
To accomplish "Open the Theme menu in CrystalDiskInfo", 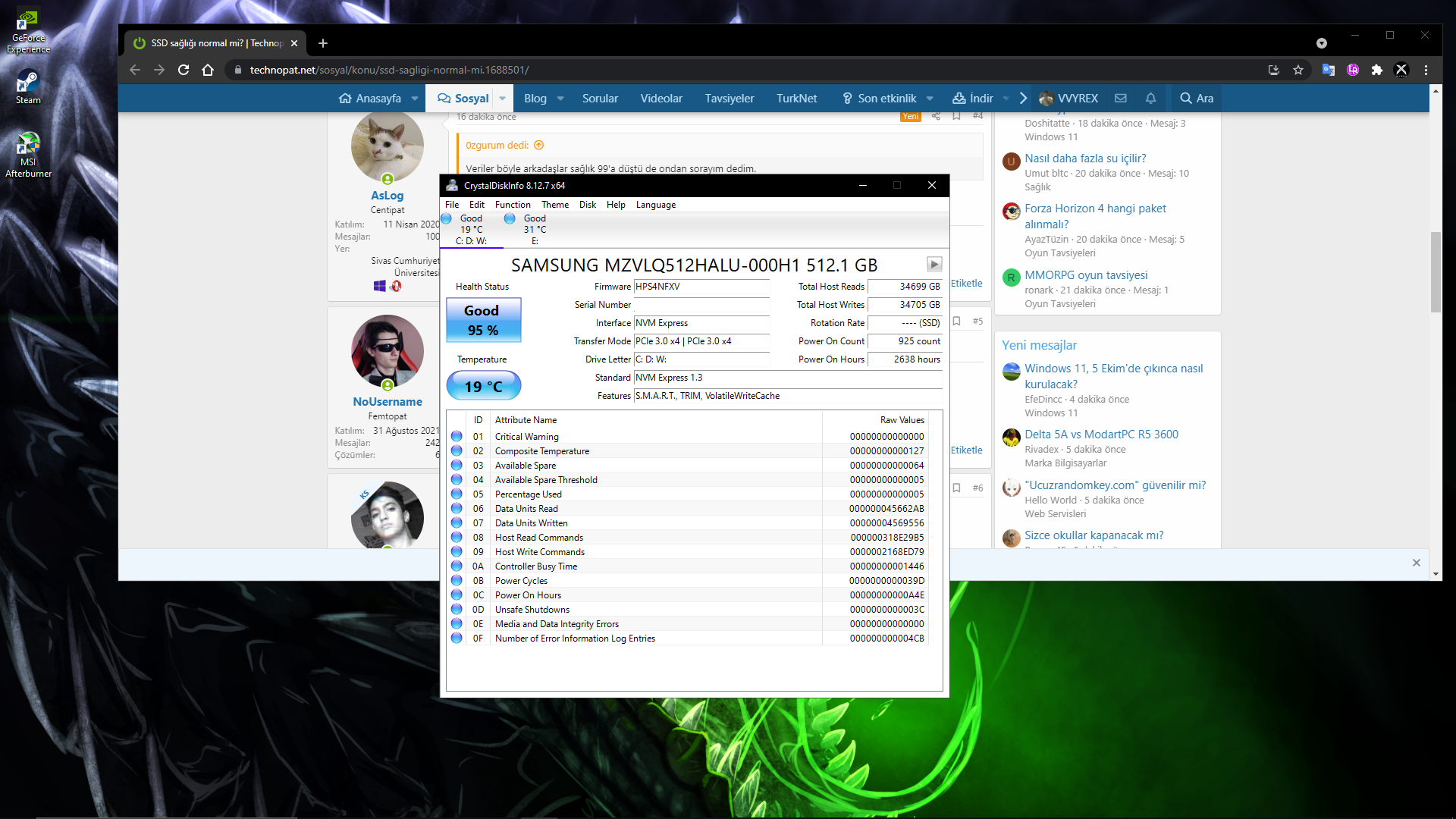I will [554, 205].
